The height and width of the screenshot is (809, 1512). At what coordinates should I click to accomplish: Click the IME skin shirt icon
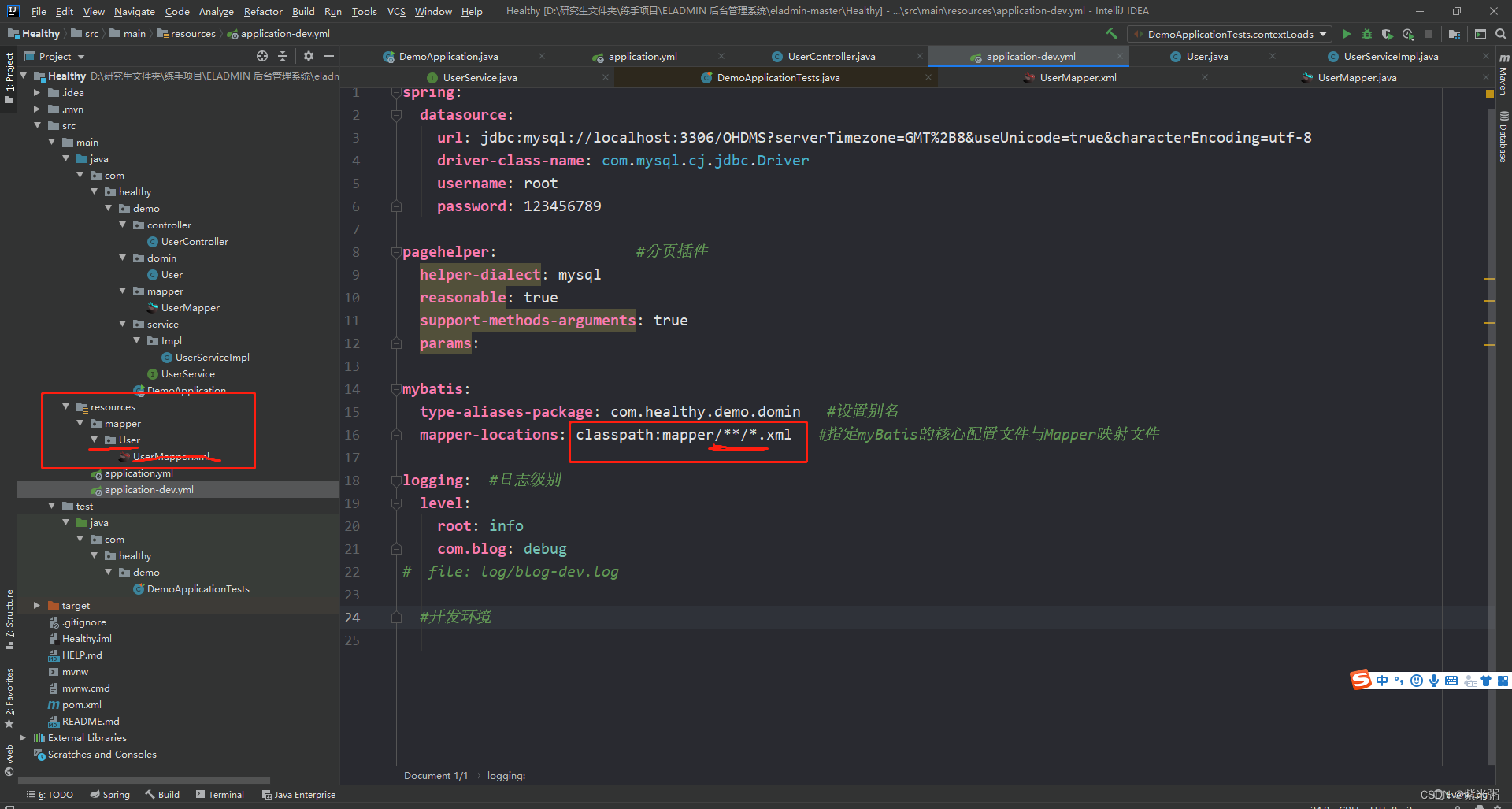point(1486,681)
